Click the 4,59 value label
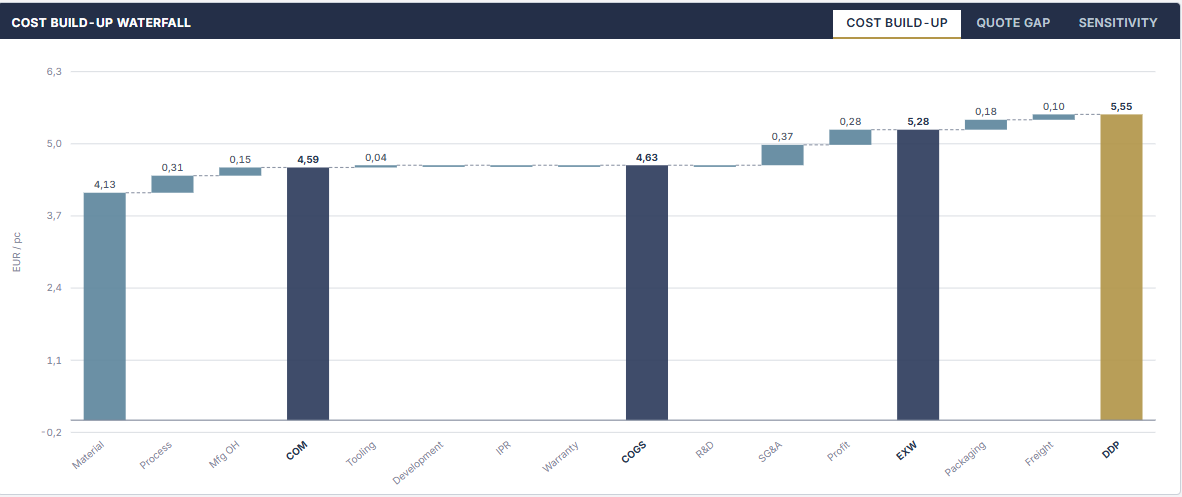Viewport: 1182px width, 497px height. pos(308,159)
